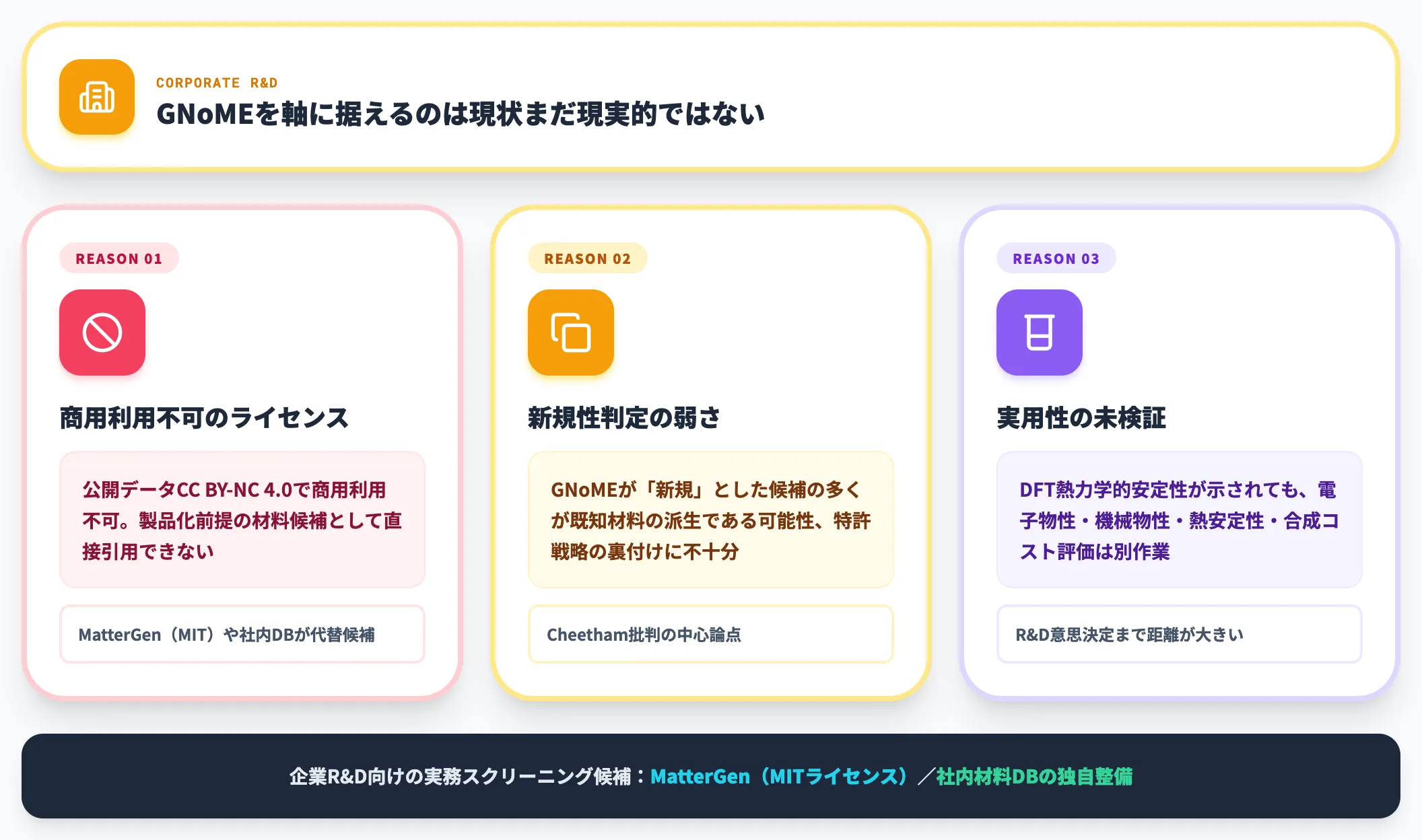Click heading GNoMEを軸に据えるのは現状まだ現実的ではない

[x=461, y=114]
